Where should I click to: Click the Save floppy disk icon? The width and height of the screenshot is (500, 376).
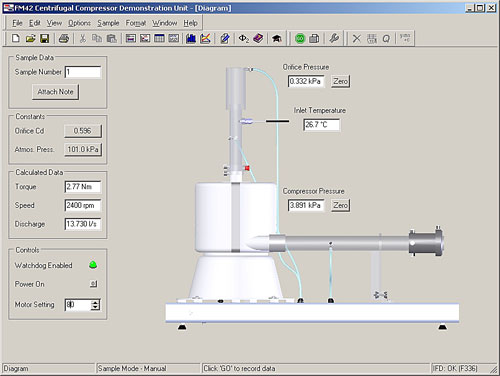click(x=44, y=39)
